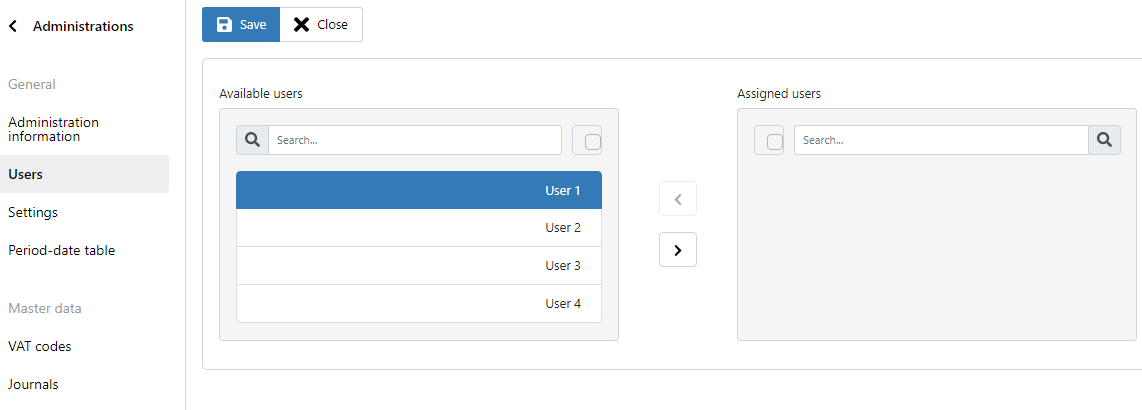Click the X icon on Close button
The image size is (1142, 410).
(301, 25)
